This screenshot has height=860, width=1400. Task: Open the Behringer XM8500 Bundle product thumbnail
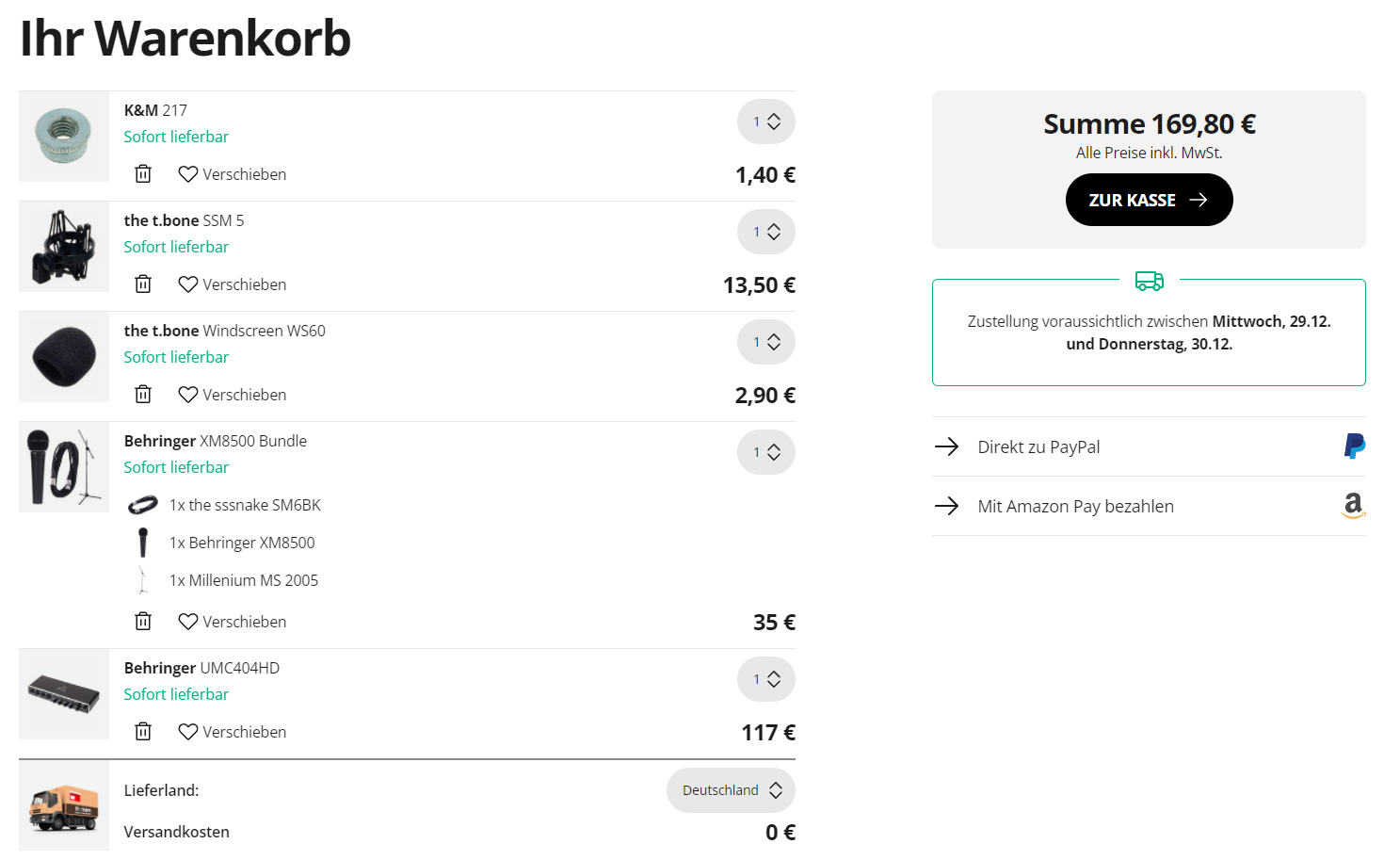click(x=64, y=467)
